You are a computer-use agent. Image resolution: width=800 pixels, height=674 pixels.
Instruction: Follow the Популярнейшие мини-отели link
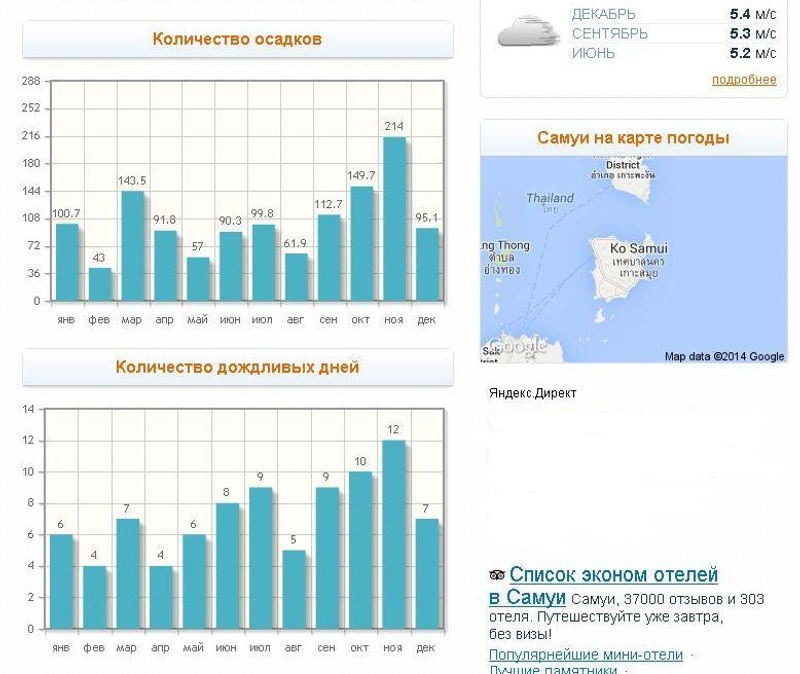point(586,654)
